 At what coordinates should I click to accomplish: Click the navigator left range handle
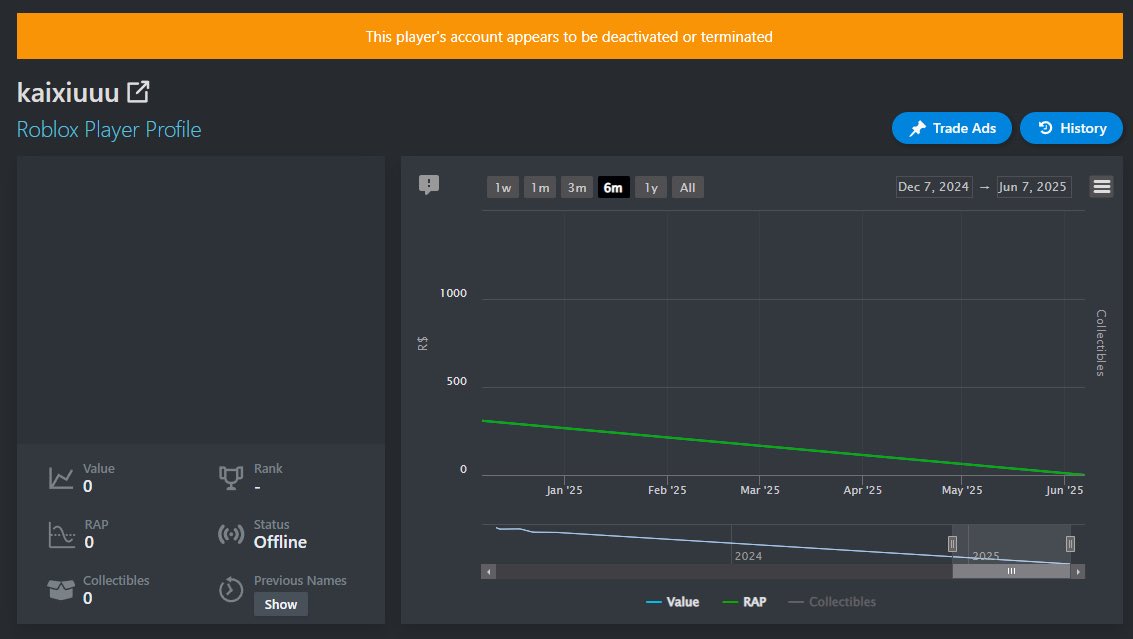pyautogui.click(x=952, y=544)
